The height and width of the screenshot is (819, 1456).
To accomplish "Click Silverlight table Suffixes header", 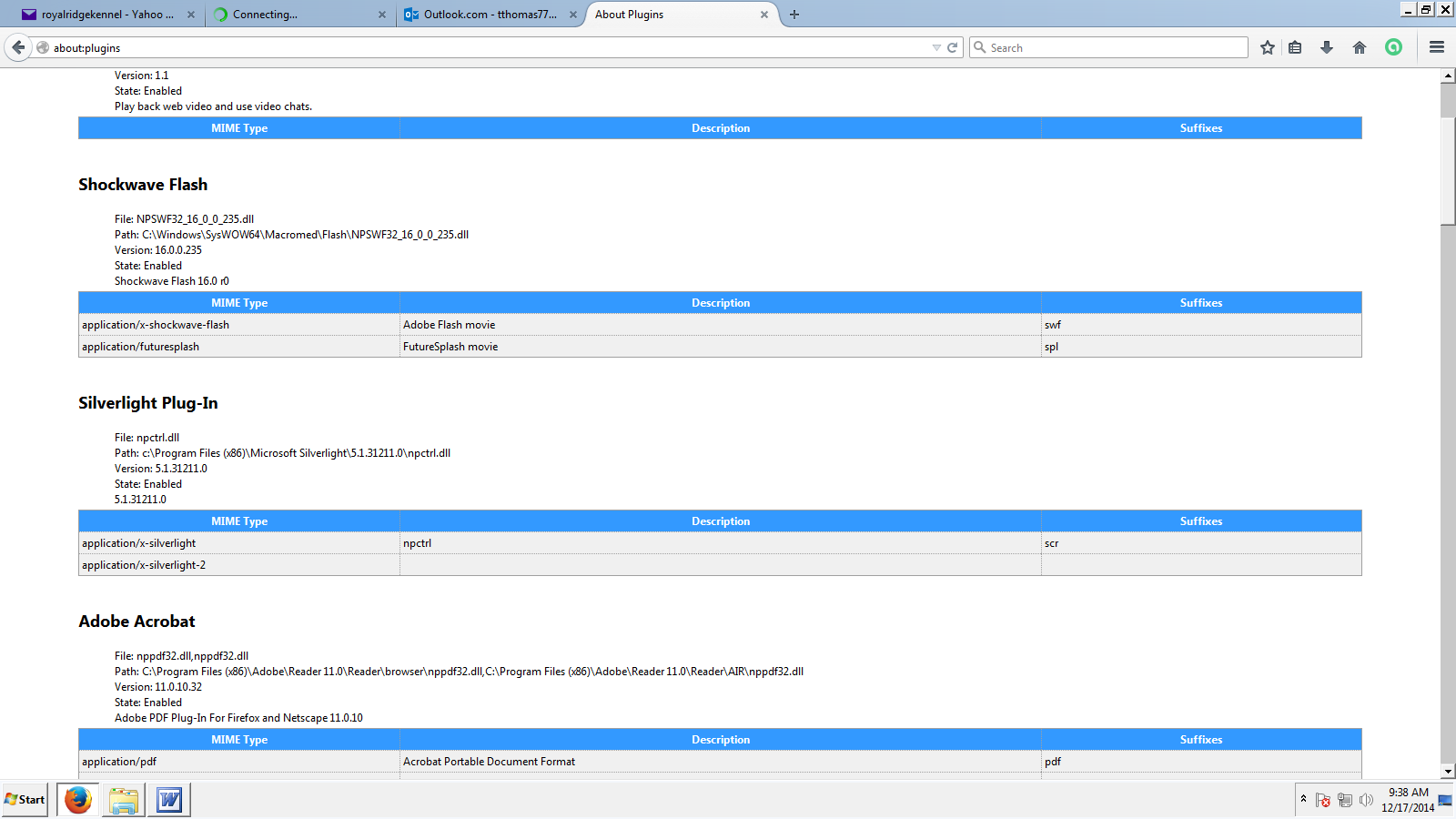I will 1201,521.
